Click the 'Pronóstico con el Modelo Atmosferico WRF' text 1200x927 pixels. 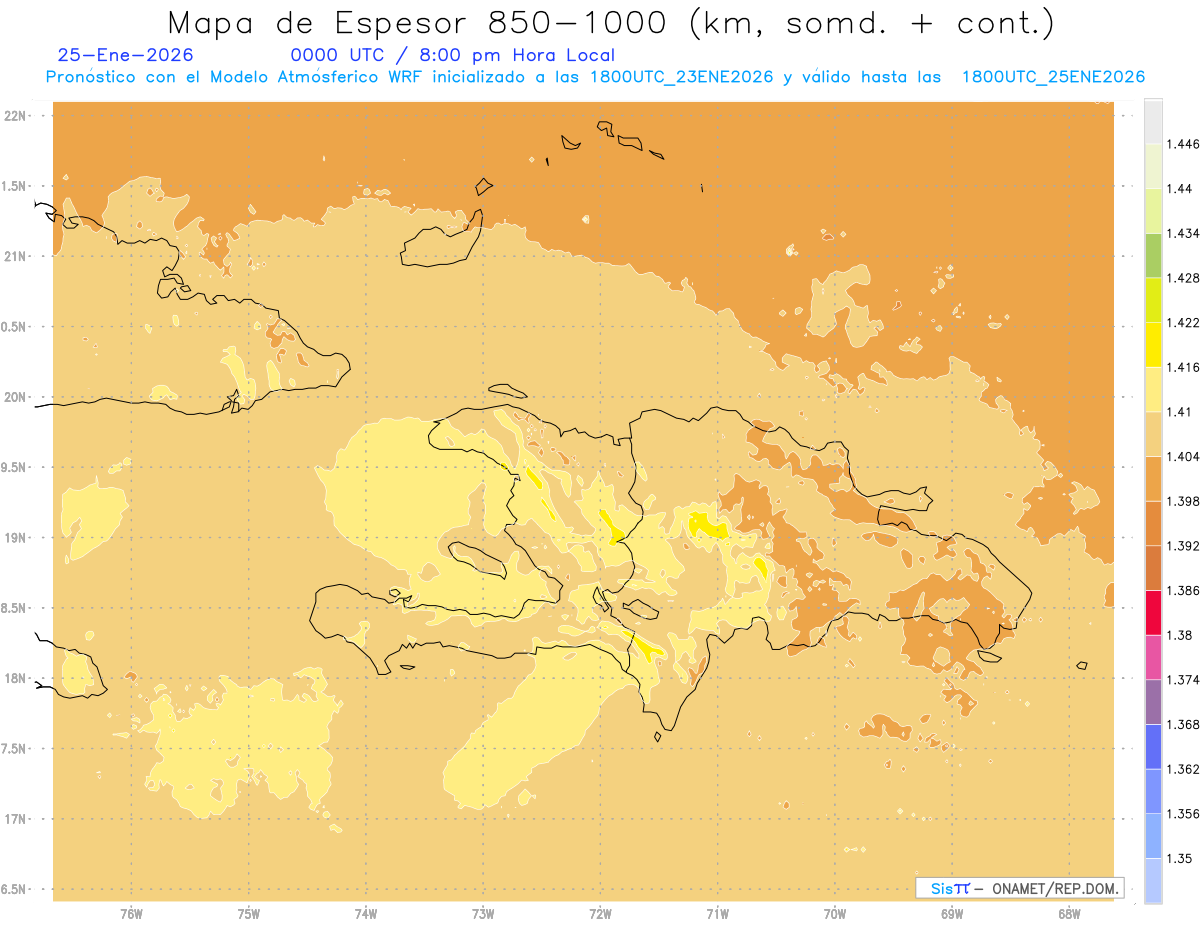[x=236, y=77]
